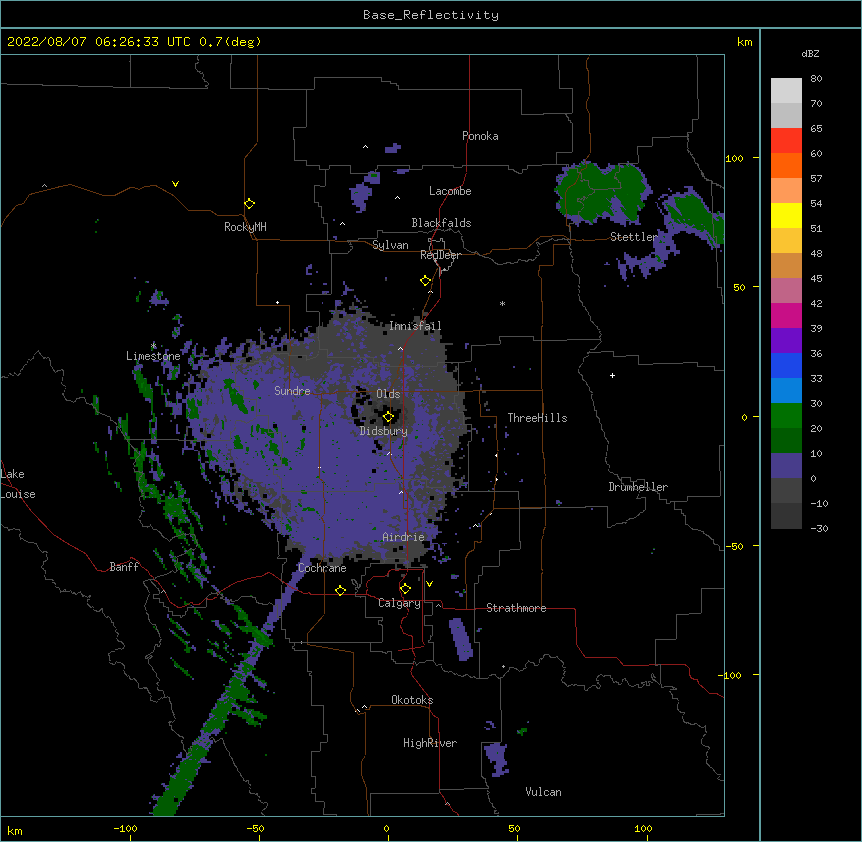Click the white asterisk marker above Limestone
862x842 pixels.
pyautogui.click(x=153, y=346)
